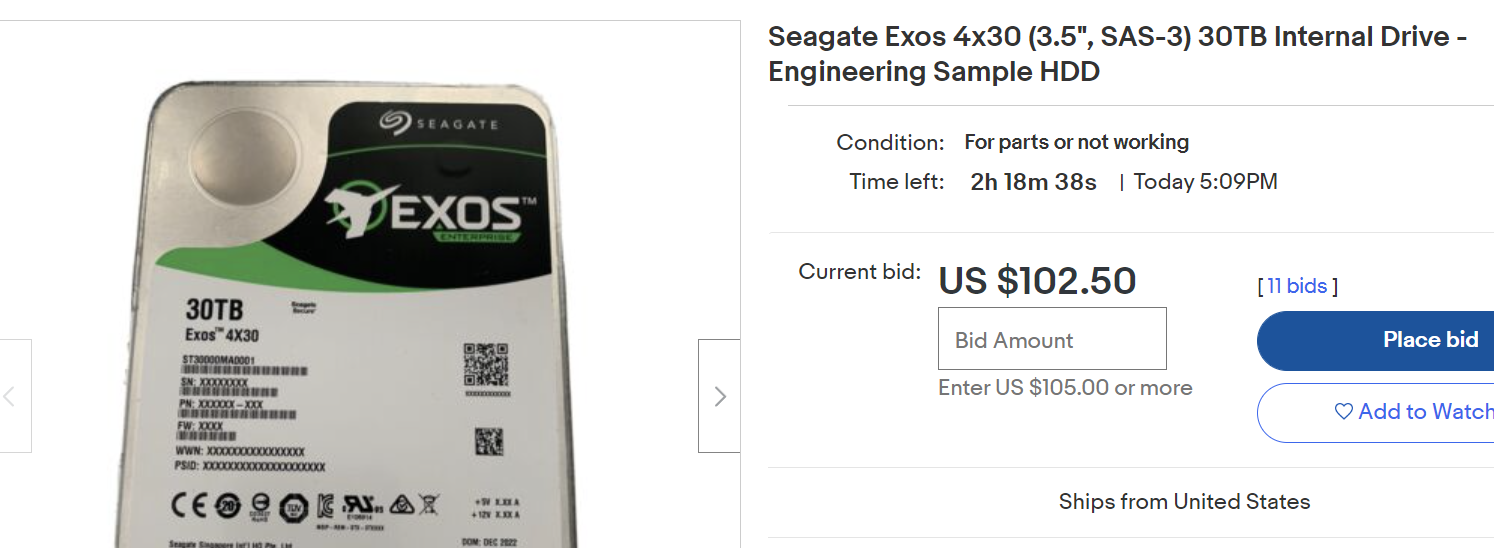Click the crossed-out bin symbol on label
Screen dimensions: 1494x548
click(429, 504)
